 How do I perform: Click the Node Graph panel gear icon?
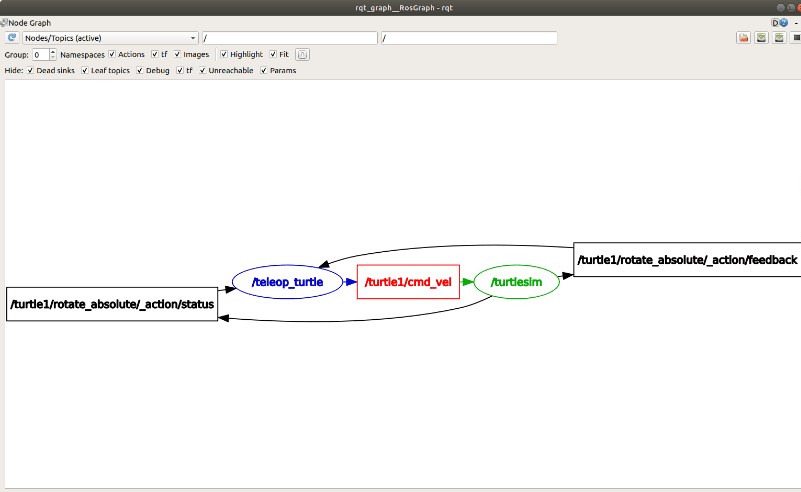pos(774,22)
